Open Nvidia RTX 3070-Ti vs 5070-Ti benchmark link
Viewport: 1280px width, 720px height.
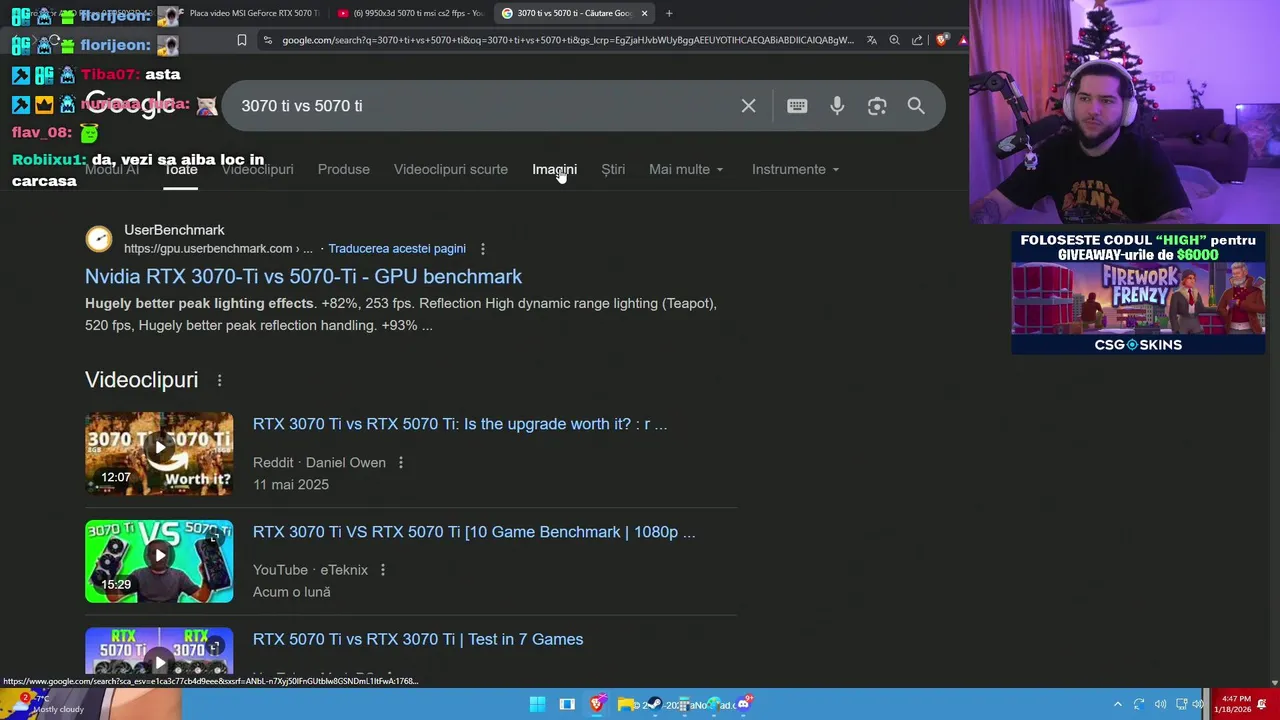pyautogui.click(x=303, y=276)
